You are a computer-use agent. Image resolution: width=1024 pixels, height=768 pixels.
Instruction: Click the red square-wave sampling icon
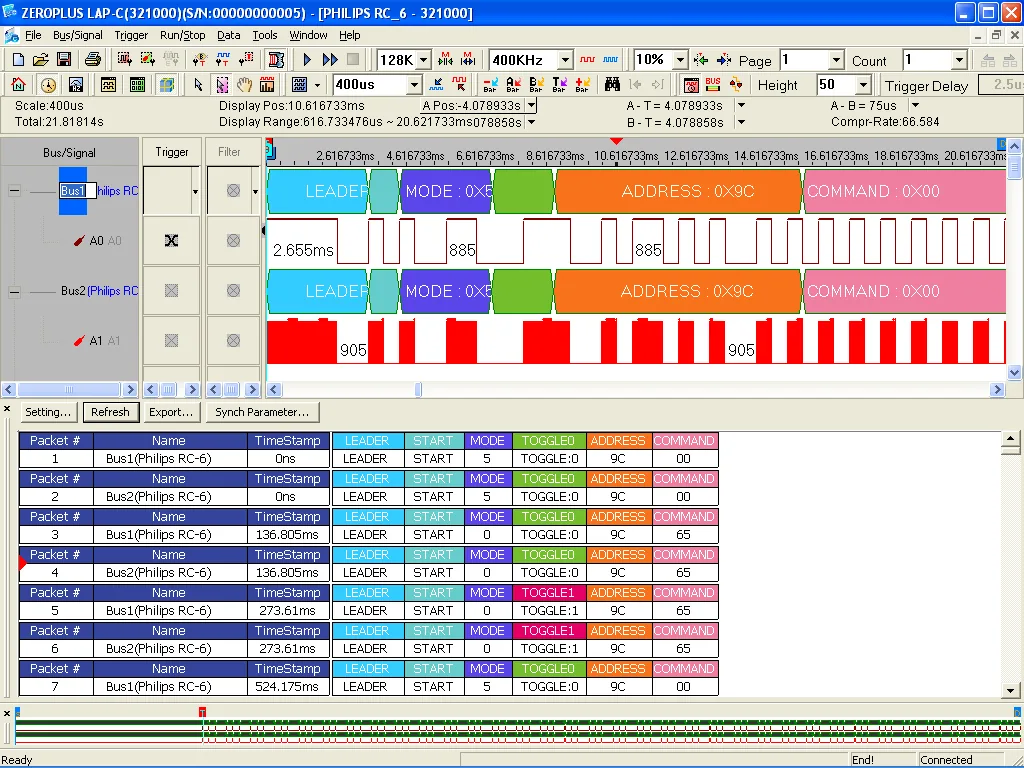(x=587, y=60)
